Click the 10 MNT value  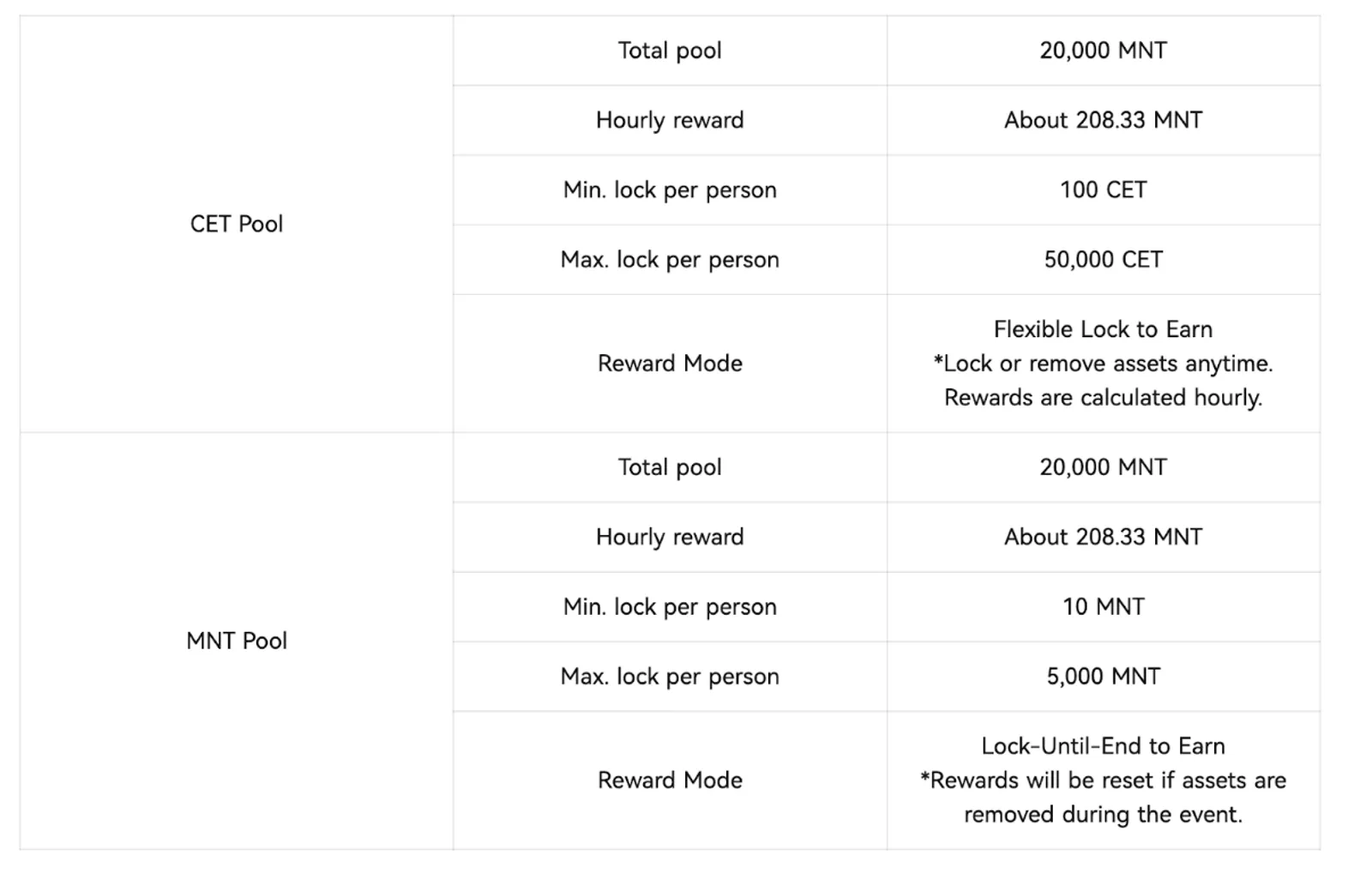1104,606
